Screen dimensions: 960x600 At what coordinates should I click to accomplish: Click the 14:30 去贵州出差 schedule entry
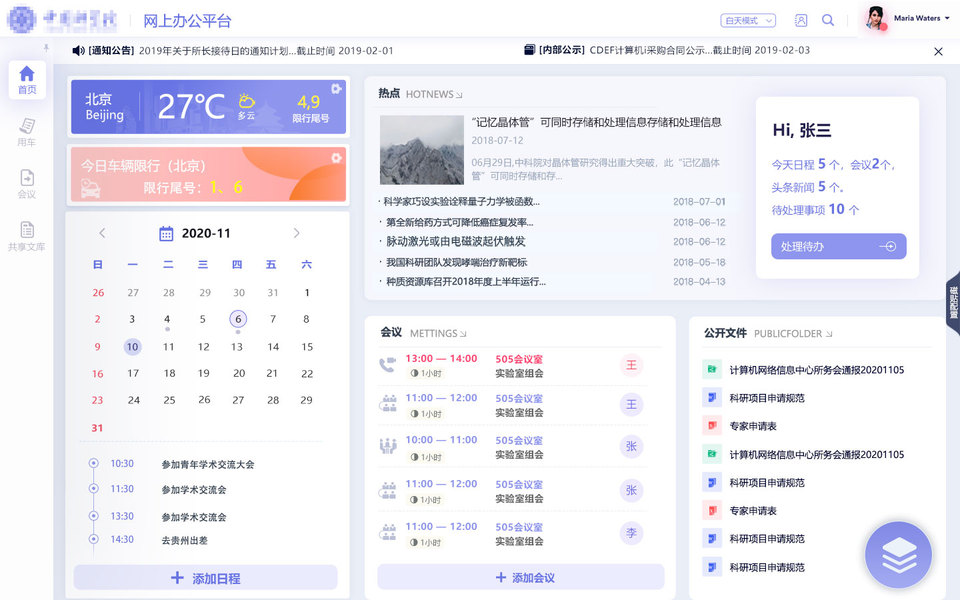pos(159,540)
